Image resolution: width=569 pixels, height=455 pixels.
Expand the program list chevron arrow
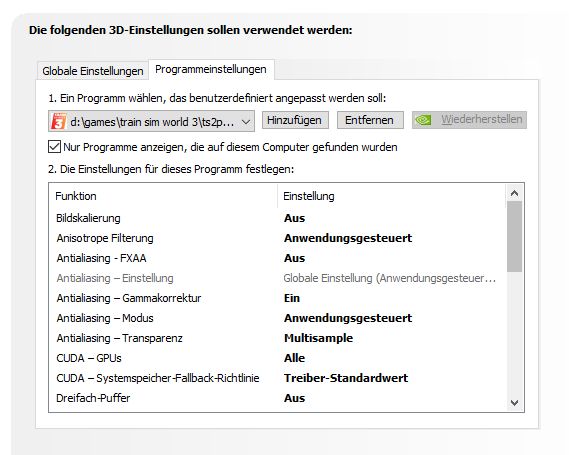point(246,122)
